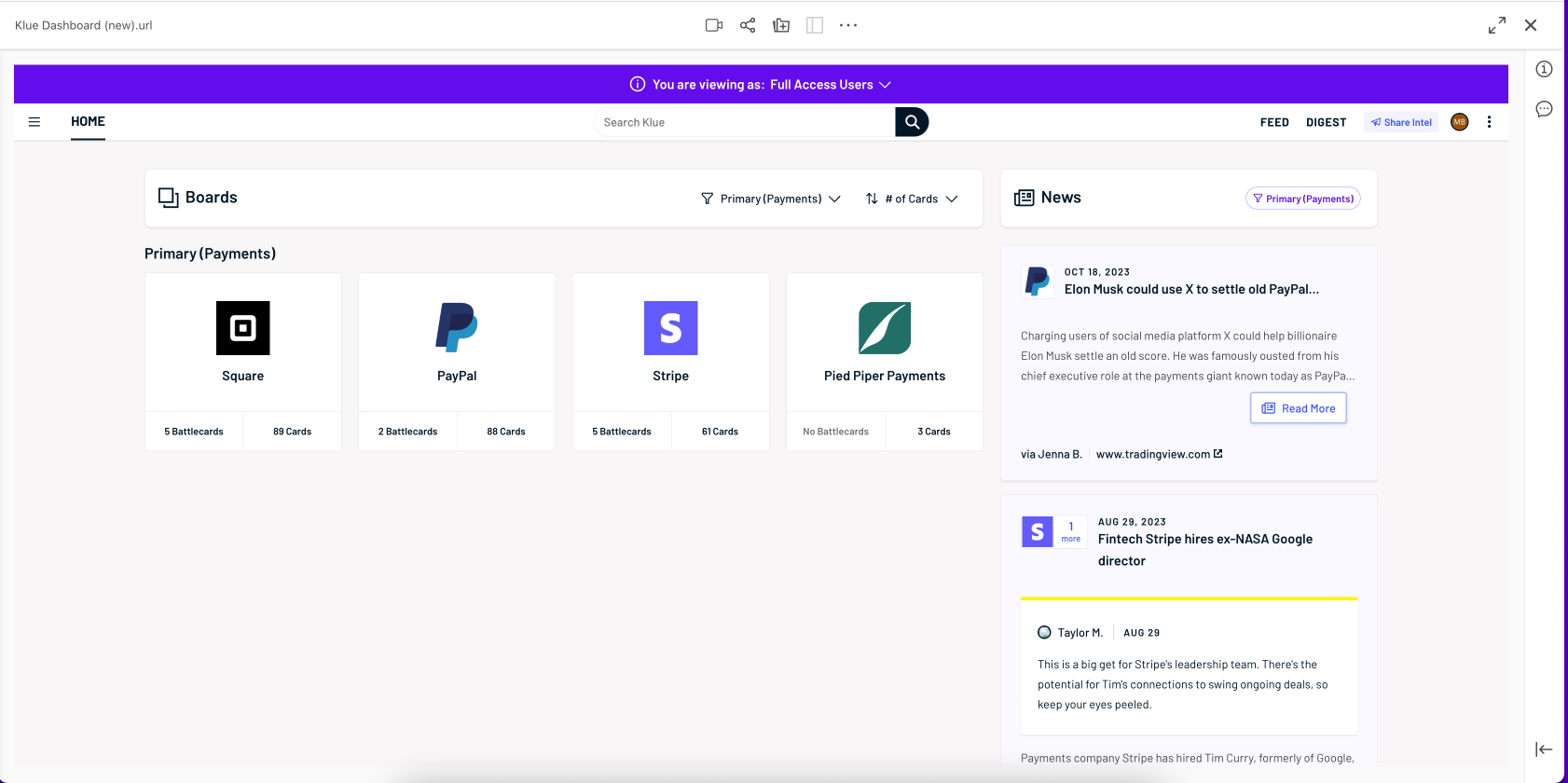Click Read More on the PayPal article
The width and height of the screenshot is (1568, 783).
click(1298, 408)
